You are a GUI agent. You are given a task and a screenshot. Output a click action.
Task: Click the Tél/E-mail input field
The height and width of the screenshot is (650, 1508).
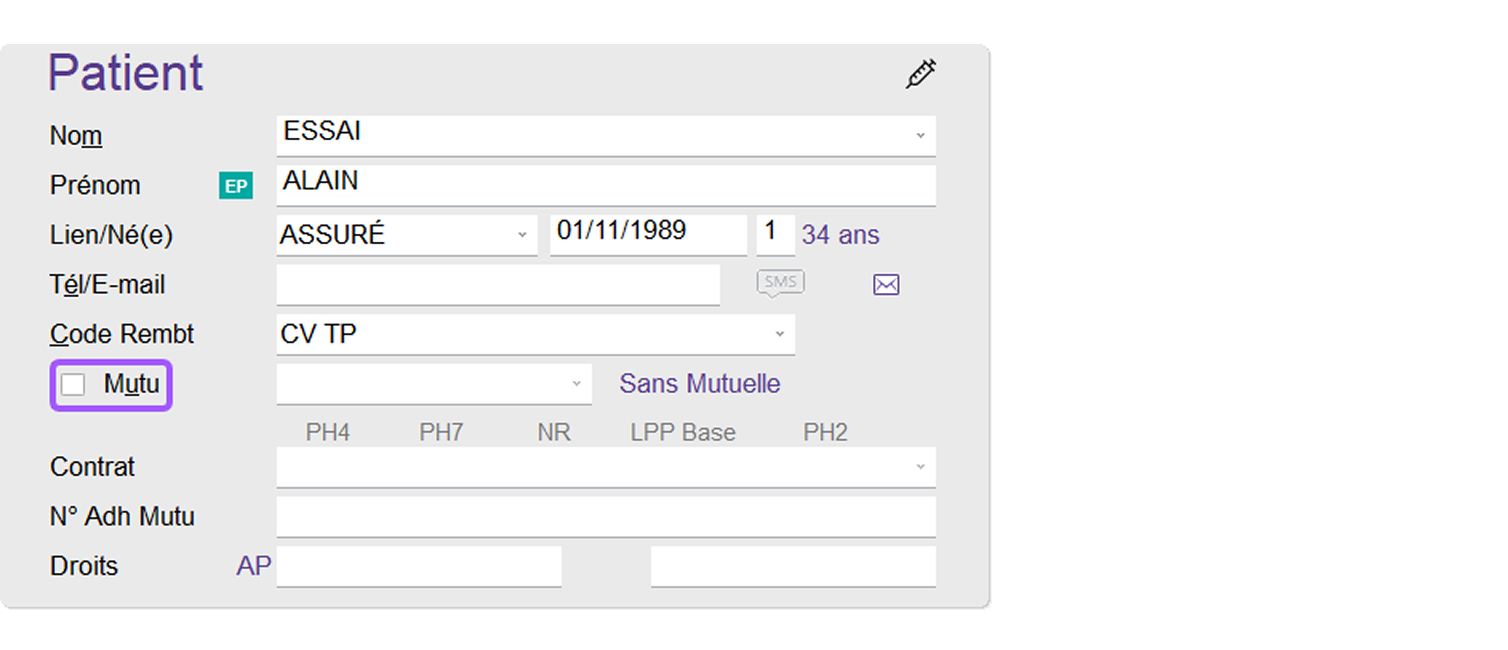(x=497, y=284)
